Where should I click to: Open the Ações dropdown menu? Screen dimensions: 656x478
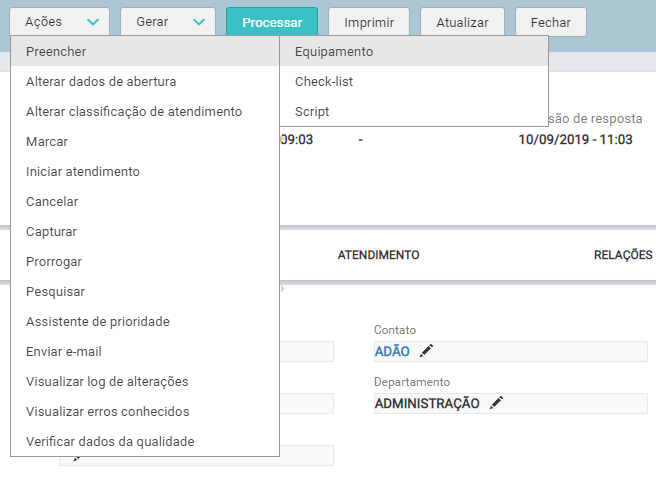[59, 22]
